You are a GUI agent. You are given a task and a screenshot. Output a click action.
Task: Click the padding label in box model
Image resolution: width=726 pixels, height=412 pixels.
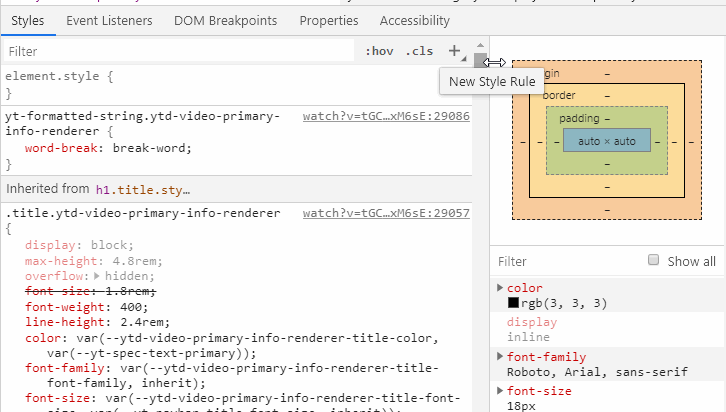[579, 119]
